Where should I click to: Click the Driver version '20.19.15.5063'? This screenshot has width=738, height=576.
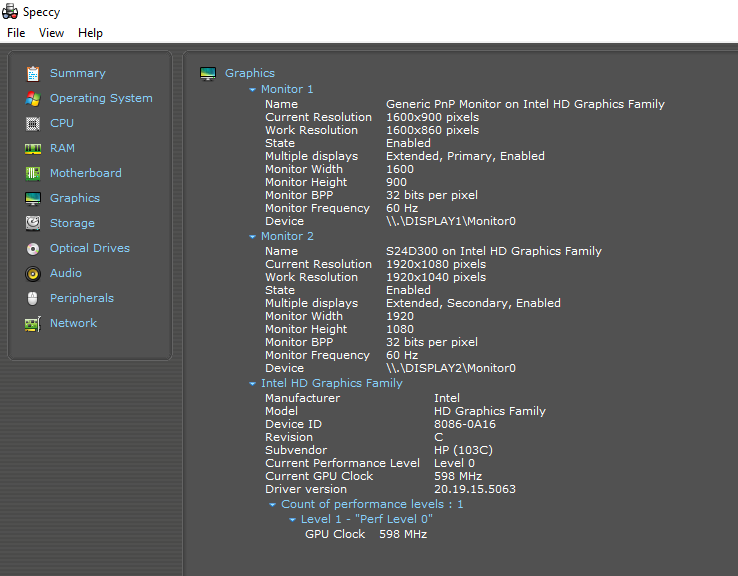tap(475, 489)
